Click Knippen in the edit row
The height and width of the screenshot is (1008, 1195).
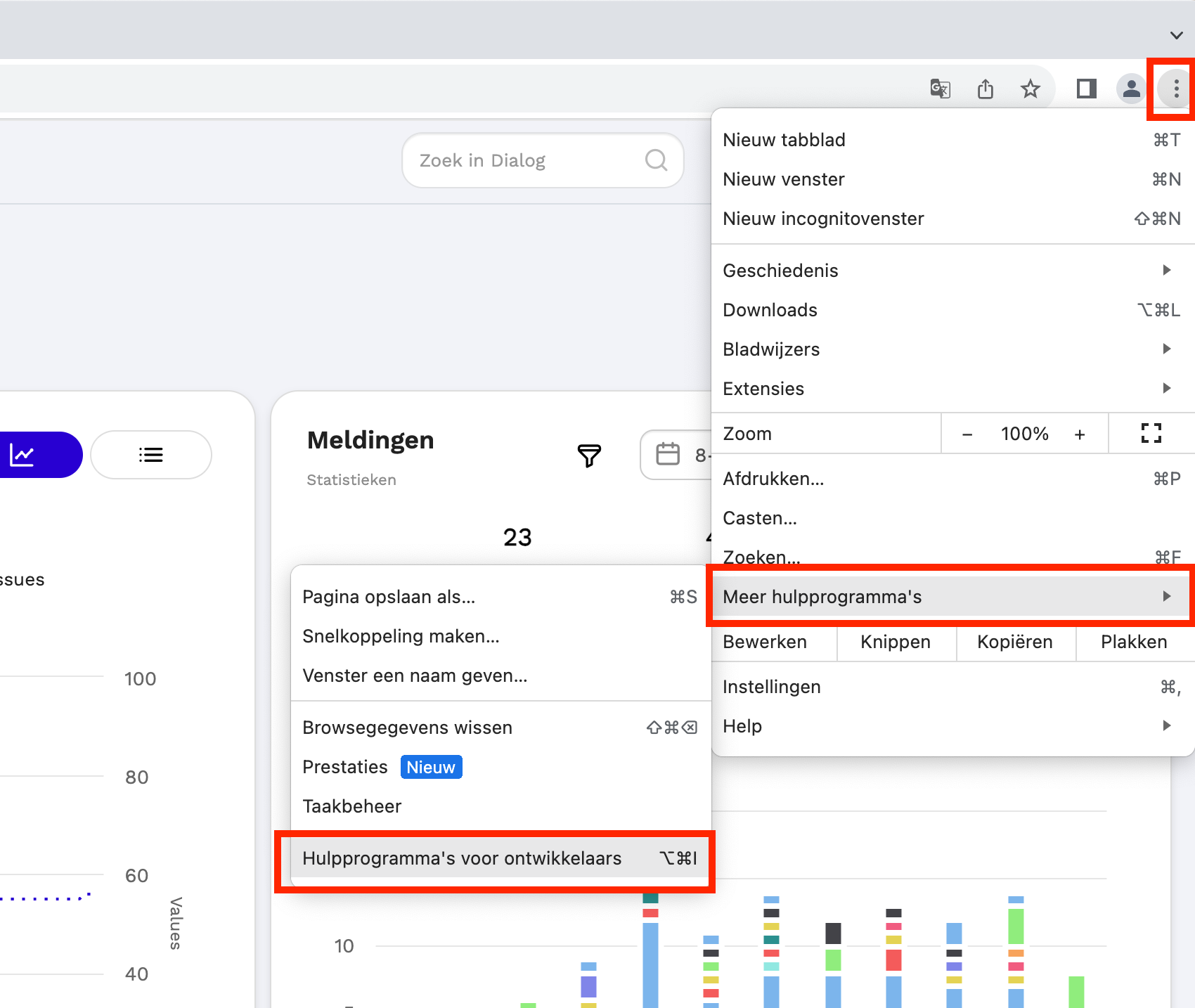[896, 642]
